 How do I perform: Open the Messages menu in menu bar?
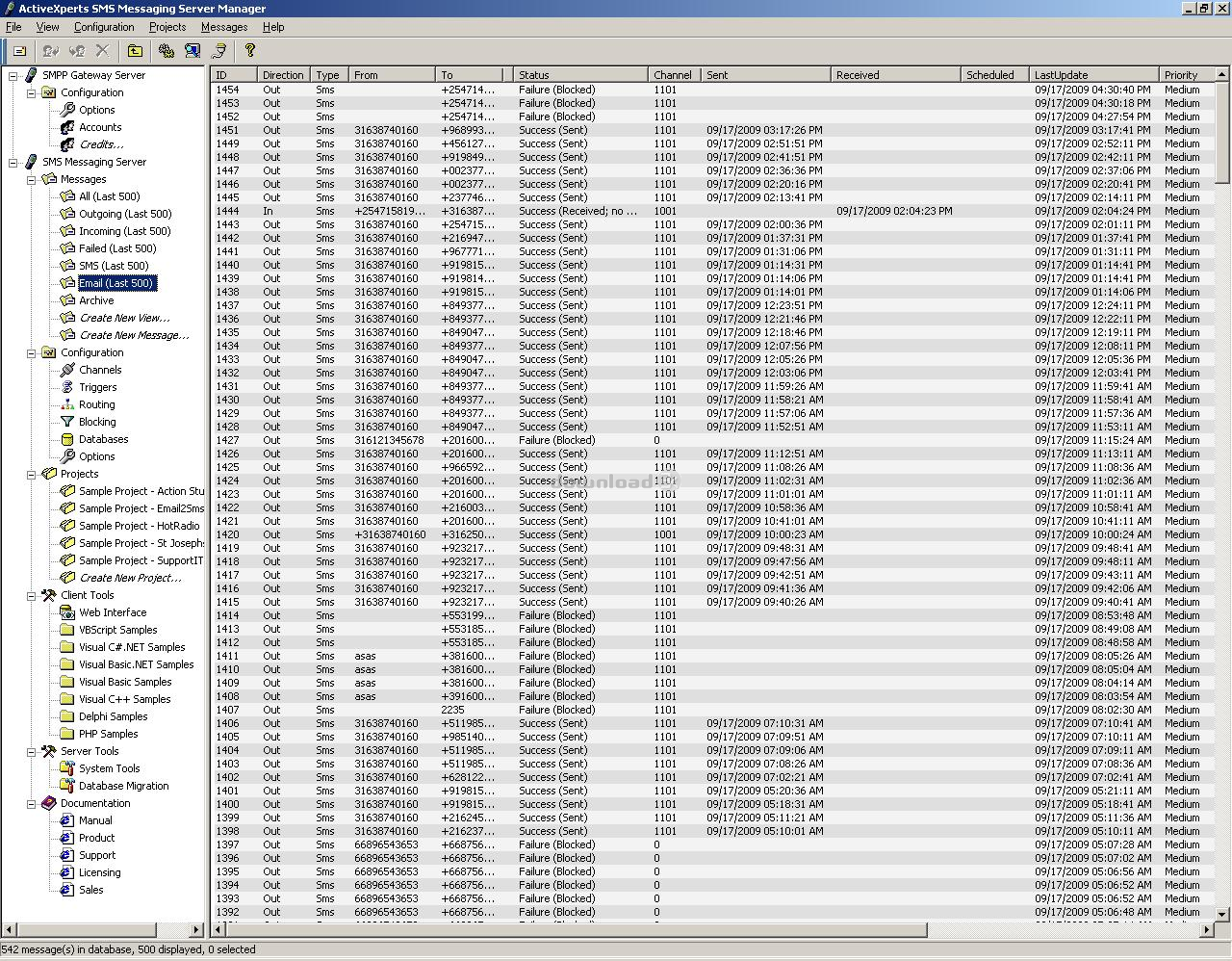[x=223, y=27]
